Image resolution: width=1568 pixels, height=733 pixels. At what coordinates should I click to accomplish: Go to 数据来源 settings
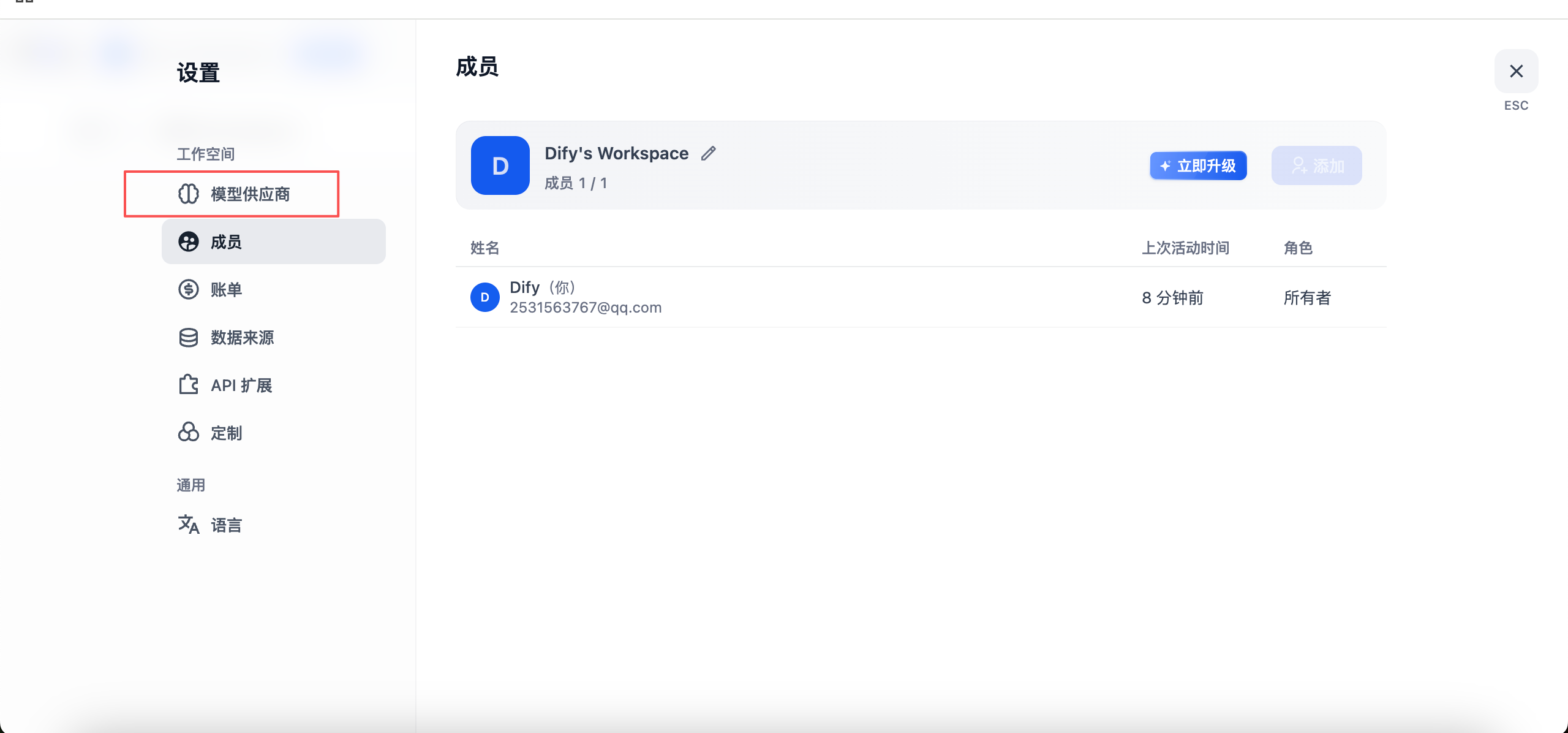click(273, 337)
